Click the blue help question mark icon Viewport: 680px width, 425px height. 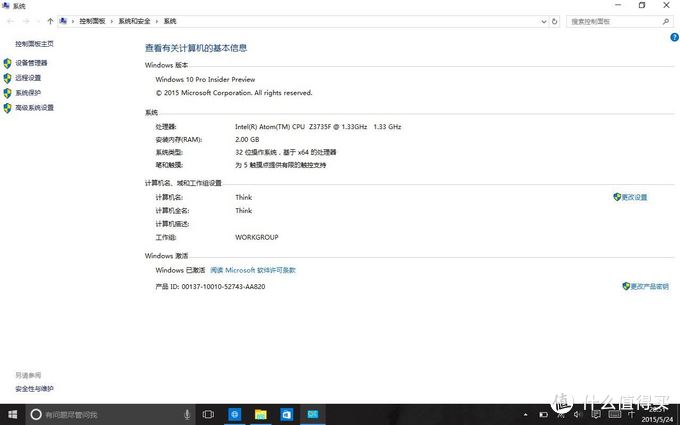click(x=674, y=37)
